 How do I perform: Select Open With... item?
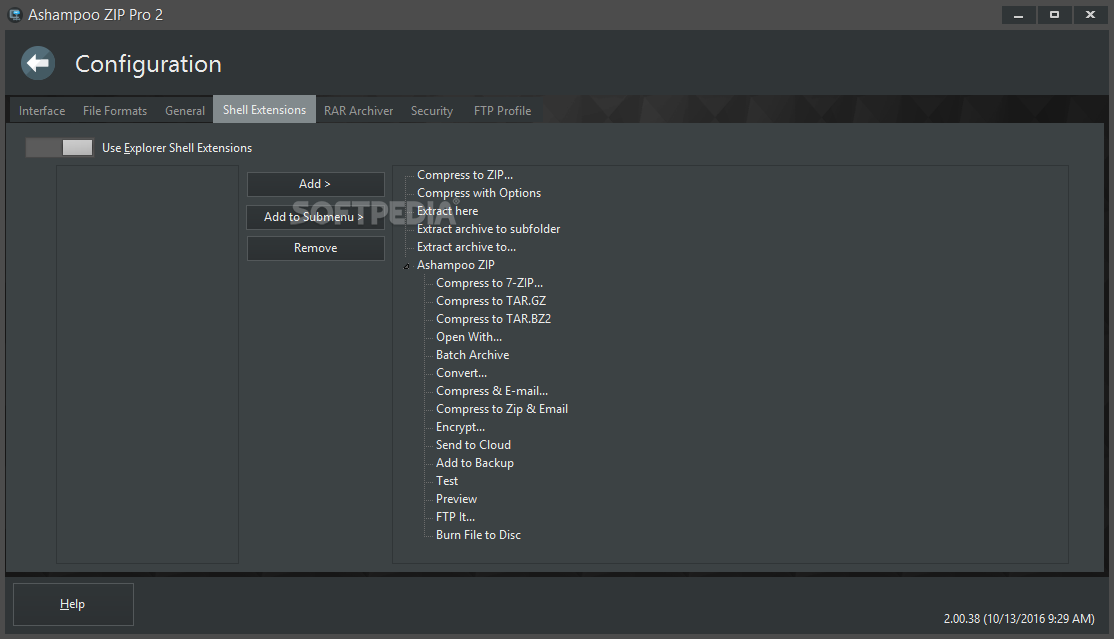click(469, 337)
